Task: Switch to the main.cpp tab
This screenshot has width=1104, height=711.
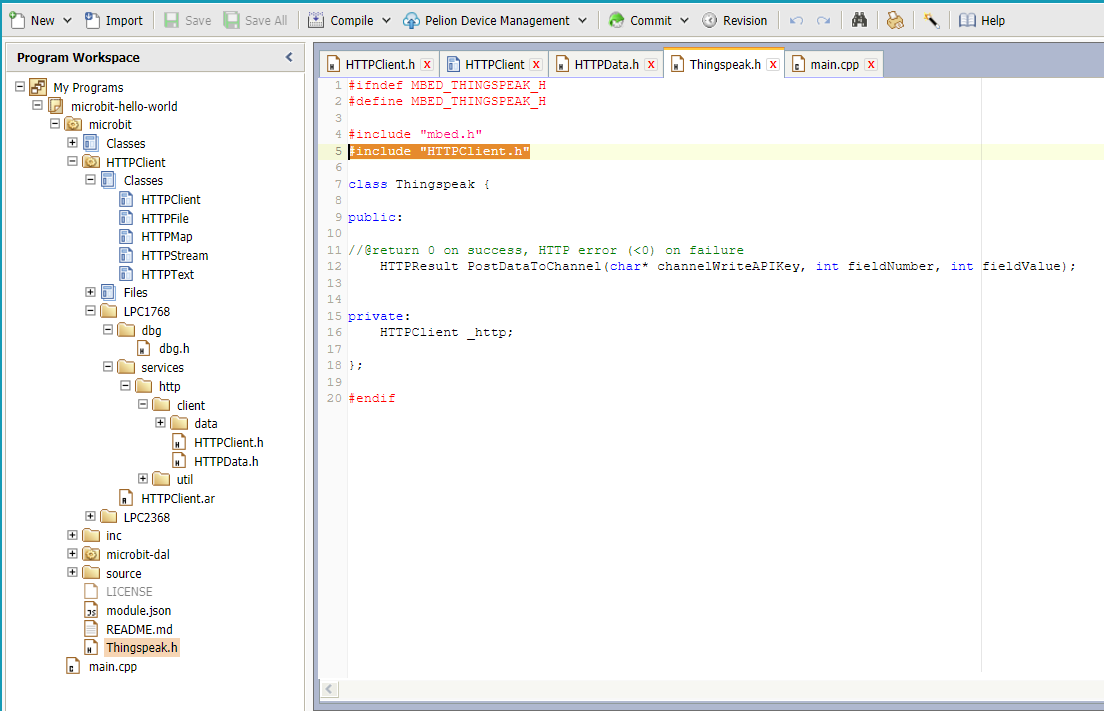Action: [x=834, y=64]
